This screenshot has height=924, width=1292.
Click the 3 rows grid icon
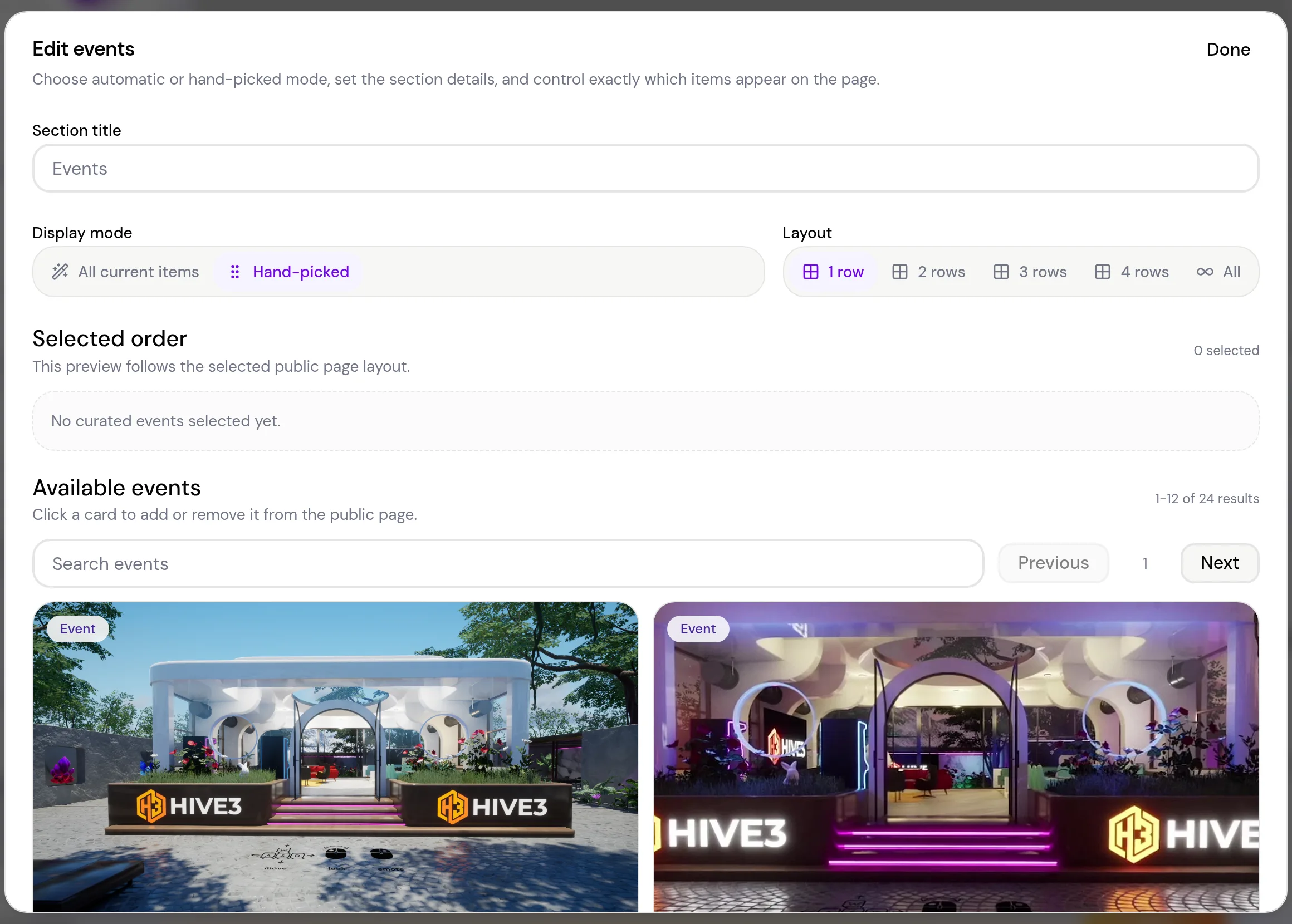click(x=1001, y=272)
